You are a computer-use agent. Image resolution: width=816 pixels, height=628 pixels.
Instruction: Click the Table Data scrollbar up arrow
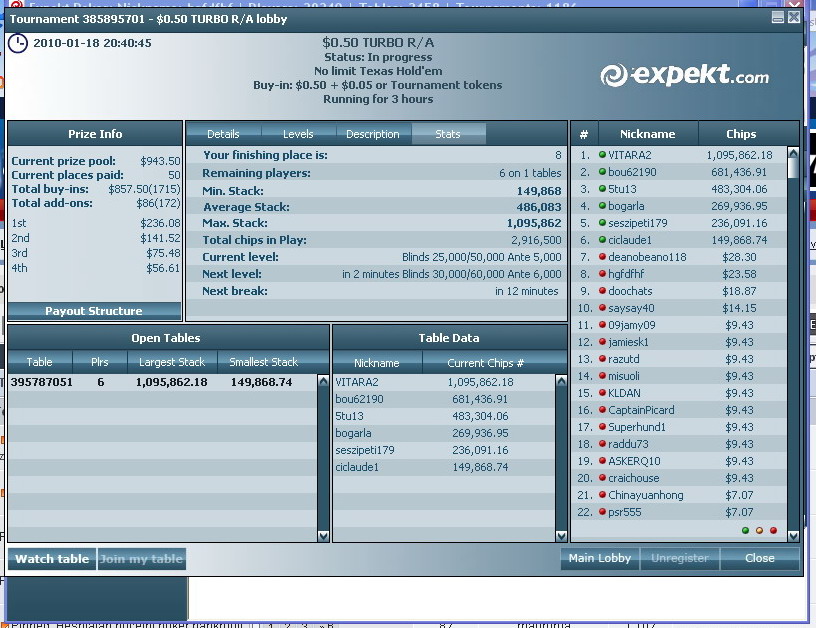pos(561,381)
